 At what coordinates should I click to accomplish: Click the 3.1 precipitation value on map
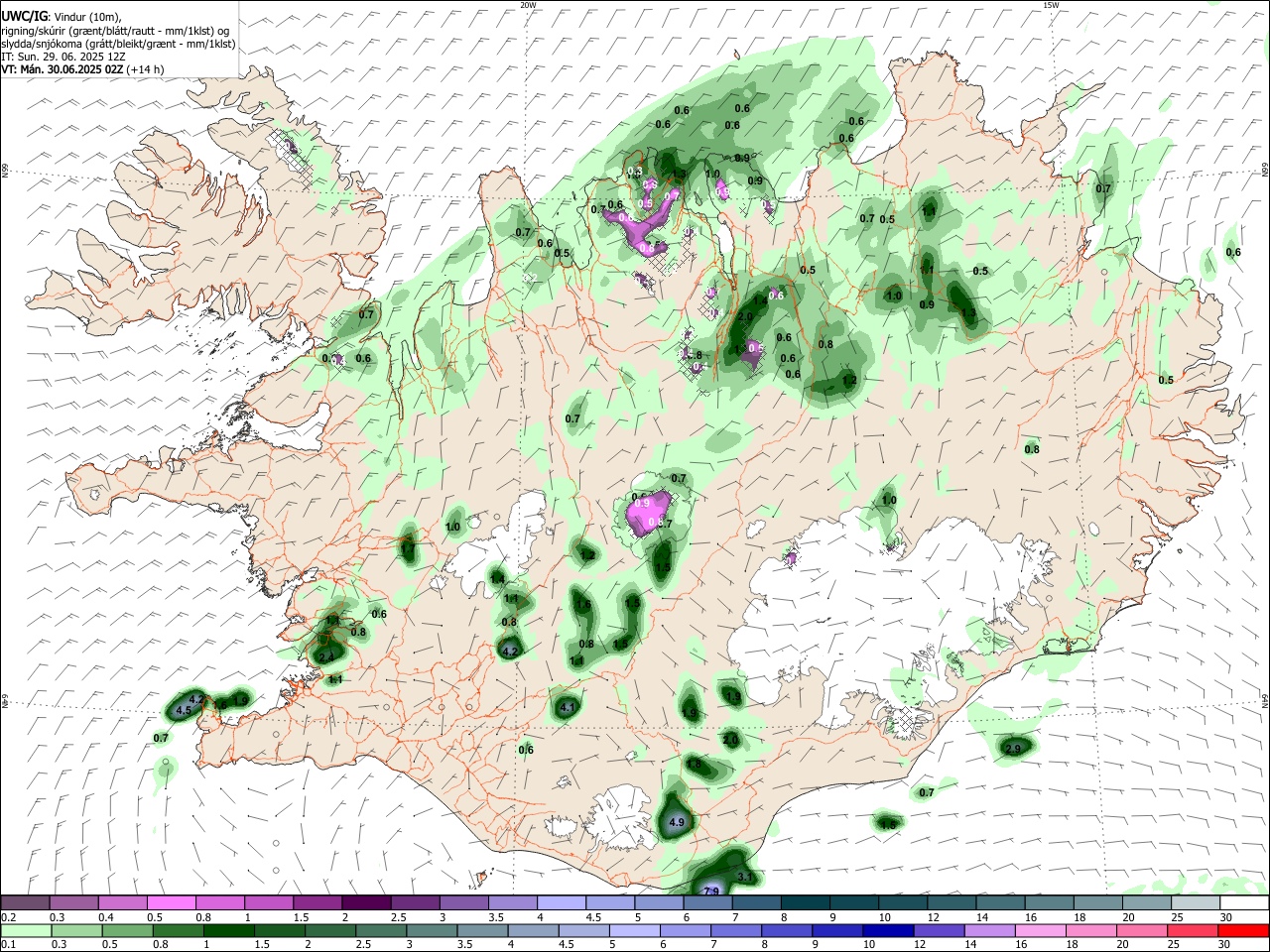(746, 877)
